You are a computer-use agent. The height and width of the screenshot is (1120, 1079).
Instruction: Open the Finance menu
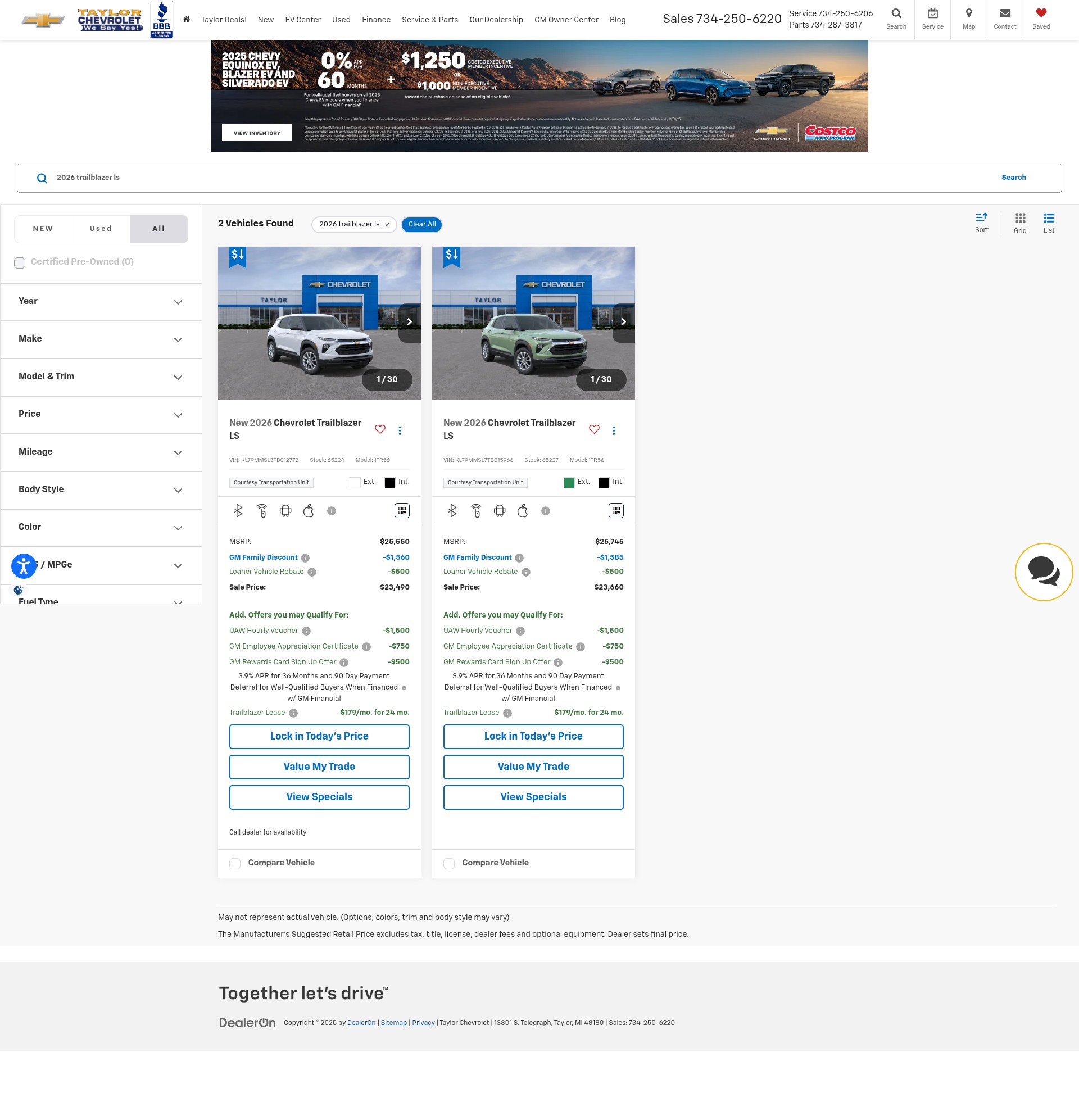[x=376, y=20]
